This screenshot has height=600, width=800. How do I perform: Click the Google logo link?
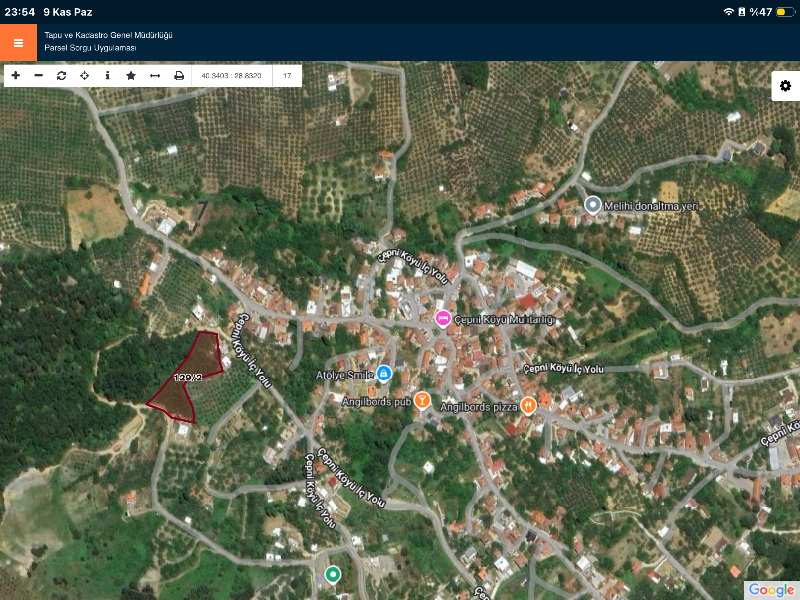pos(770,589)
